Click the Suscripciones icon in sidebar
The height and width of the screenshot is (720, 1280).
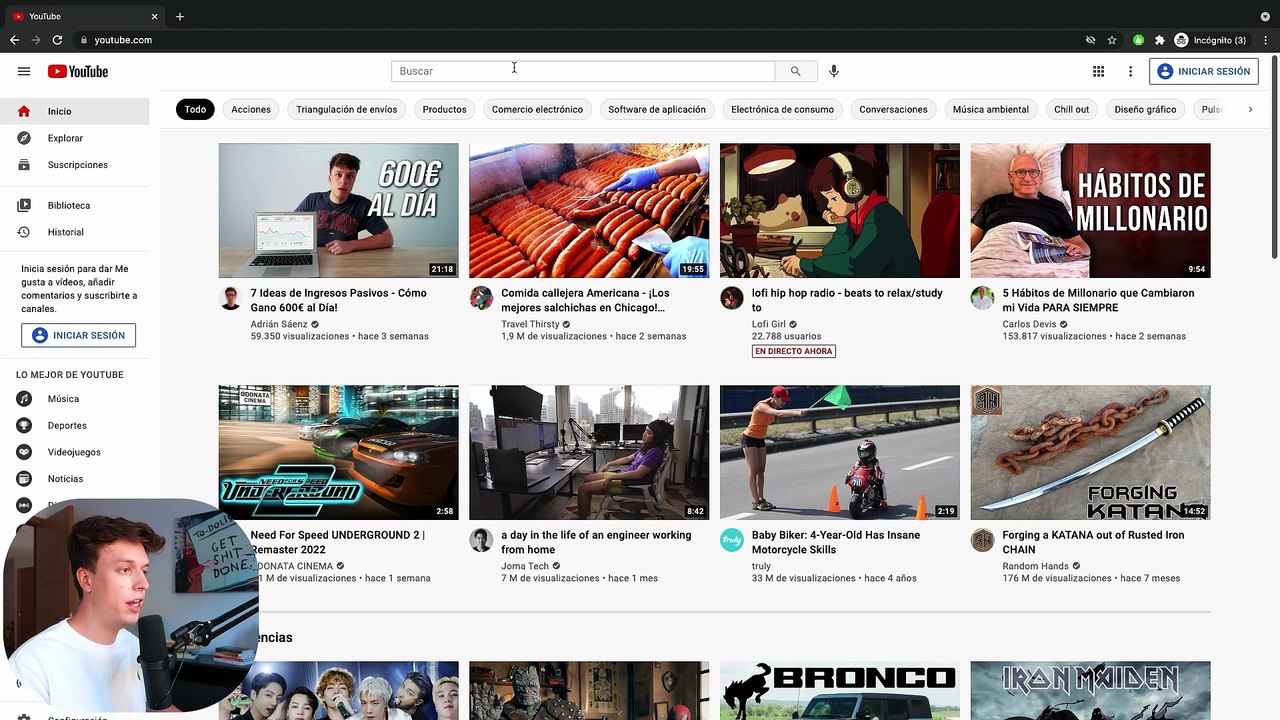click(x=24, y=165)
